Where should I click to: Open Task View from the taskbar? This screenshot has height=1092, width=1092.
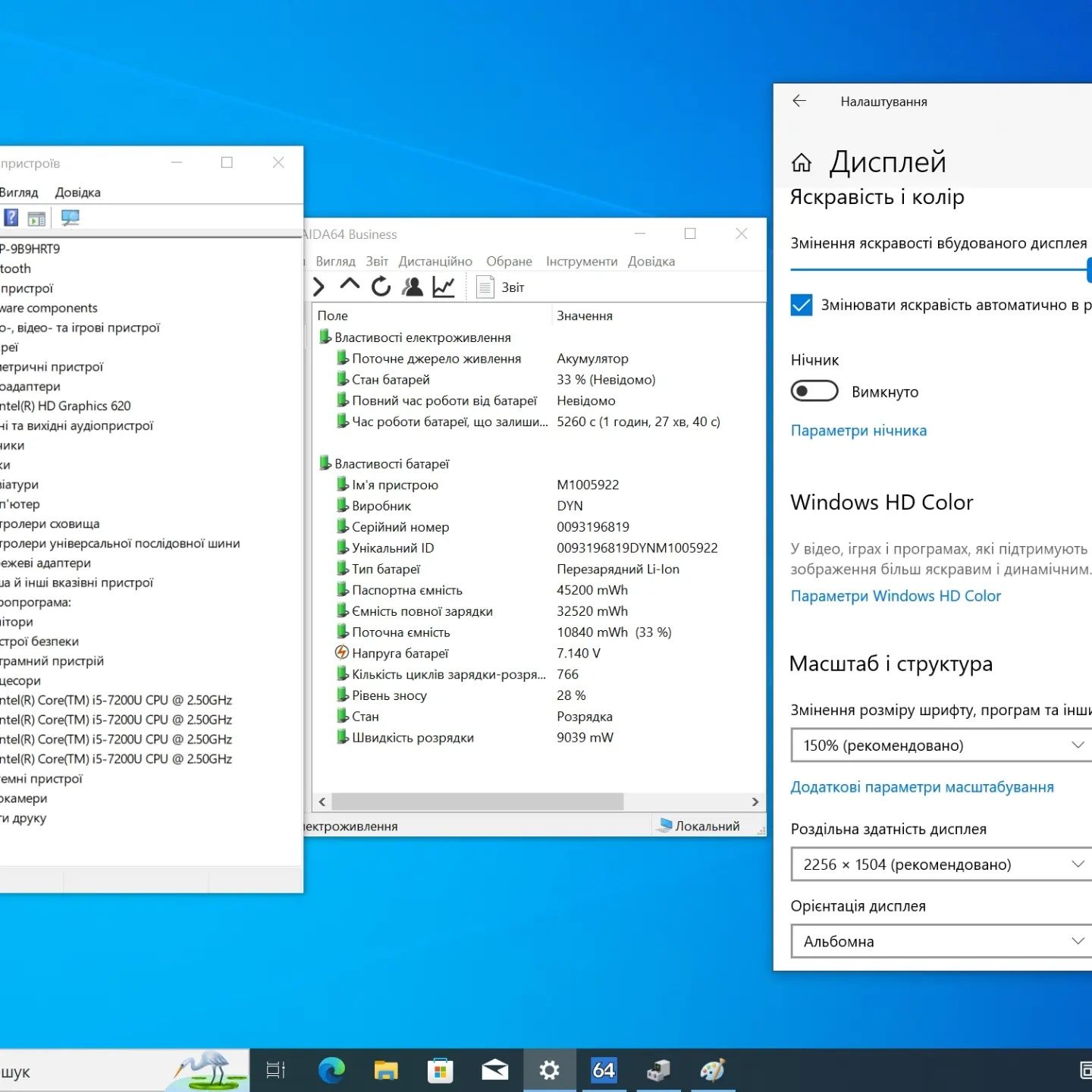coord(275,1070)
